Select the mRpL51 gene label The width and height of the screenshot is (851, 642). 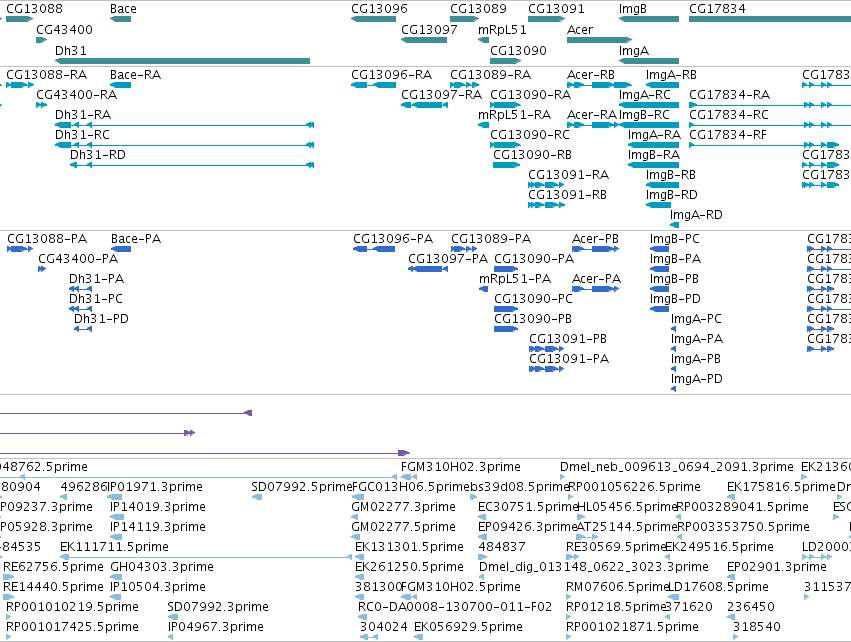(x=502, y=29)
